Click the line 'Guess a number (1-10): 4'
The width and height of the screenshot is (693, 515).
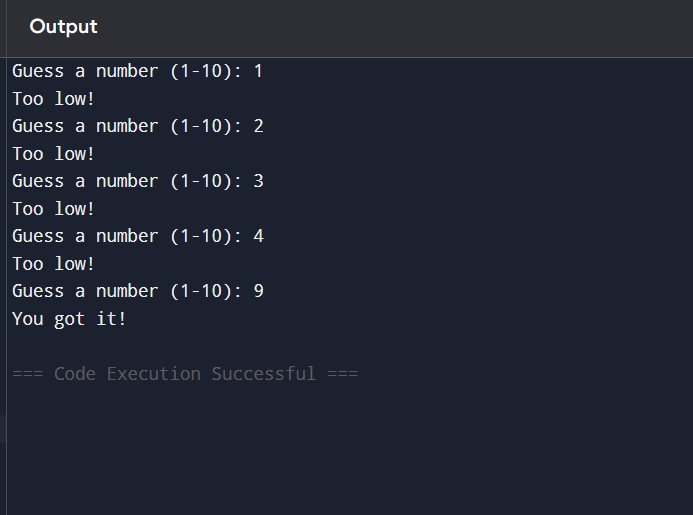(x=138, y=236)
